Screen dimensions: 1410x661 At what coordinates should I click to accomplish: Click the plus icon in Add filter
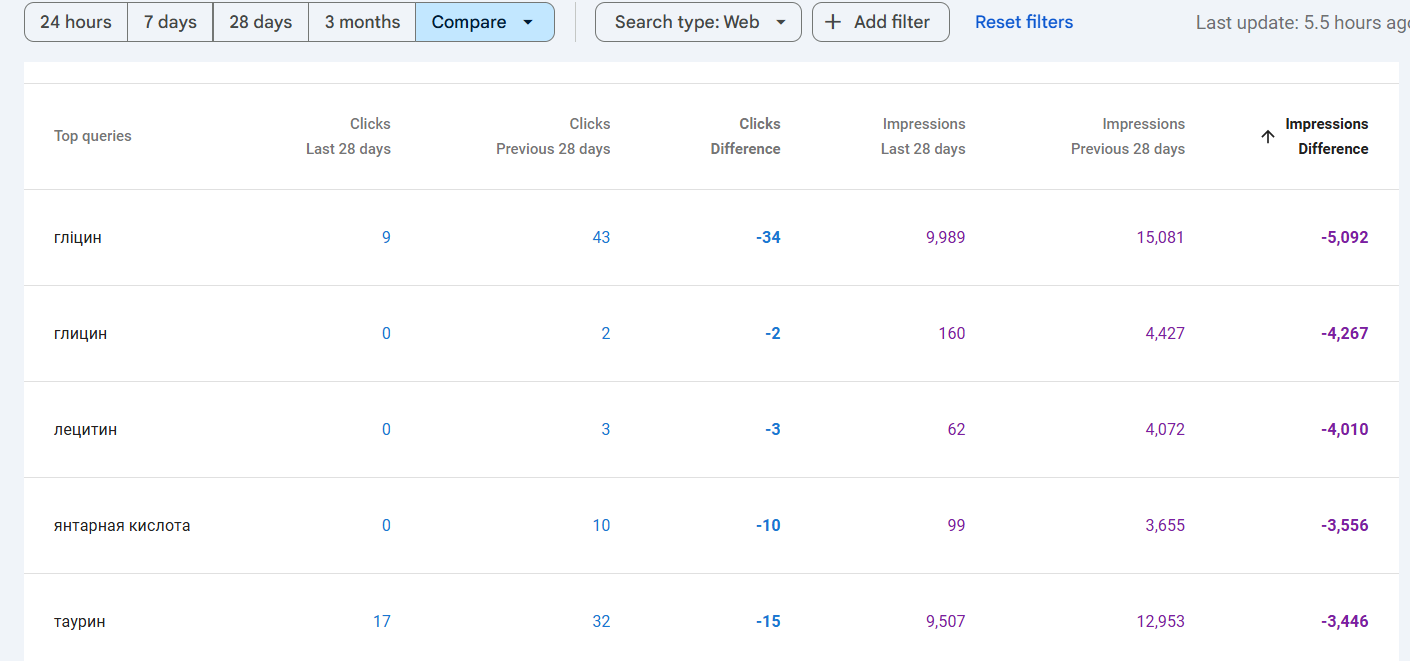pyautogui.click(x=833, y=22)
